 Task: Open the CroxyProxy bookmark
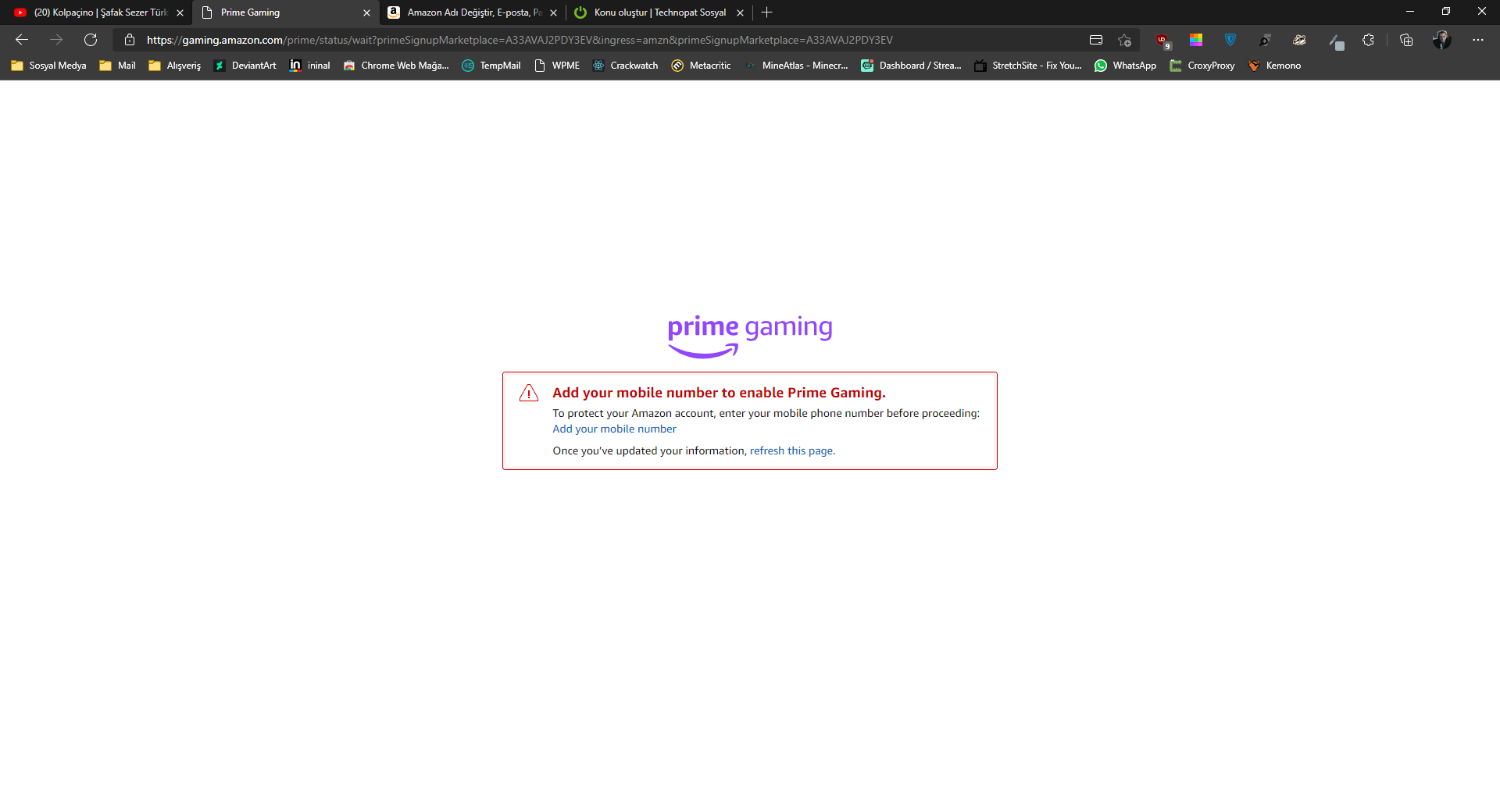pos(1202,66)
